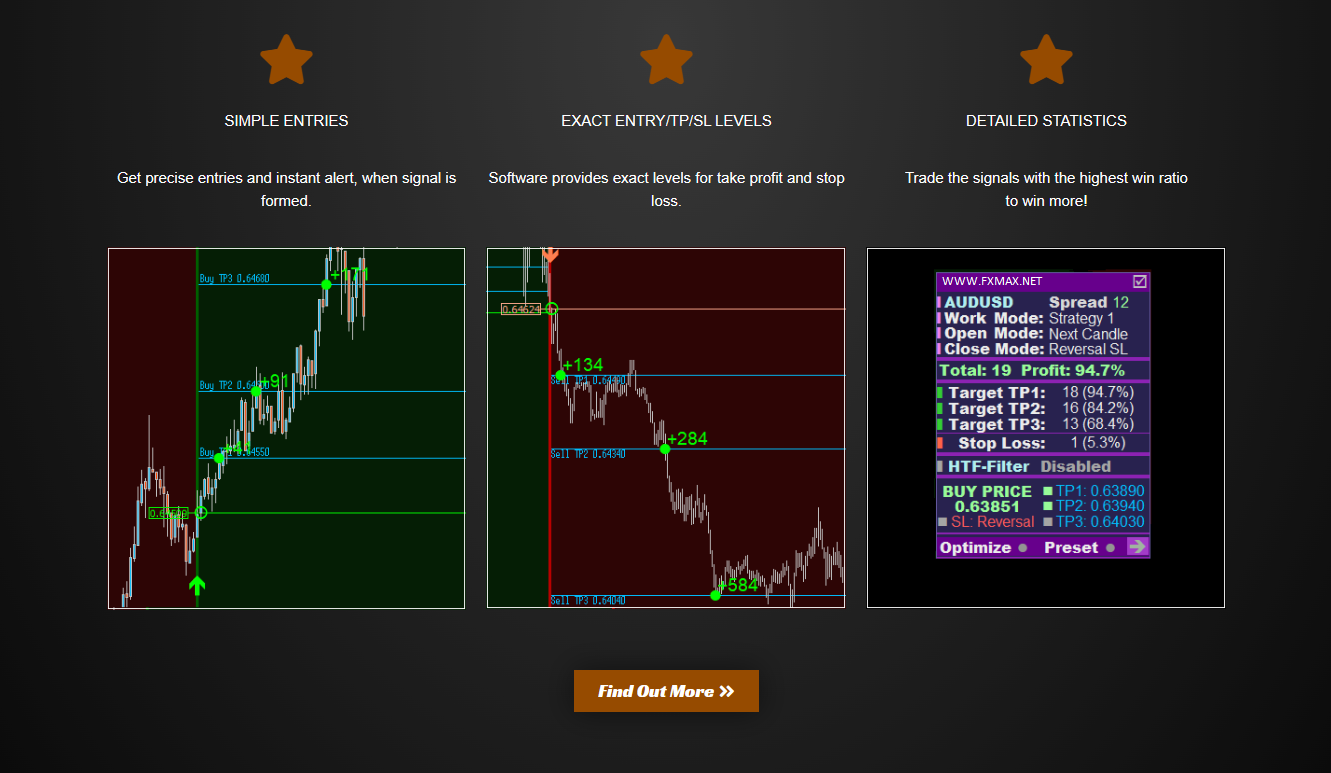Toggle the Preset round indicator
1331x773 pixels.
click(1108, 548)
